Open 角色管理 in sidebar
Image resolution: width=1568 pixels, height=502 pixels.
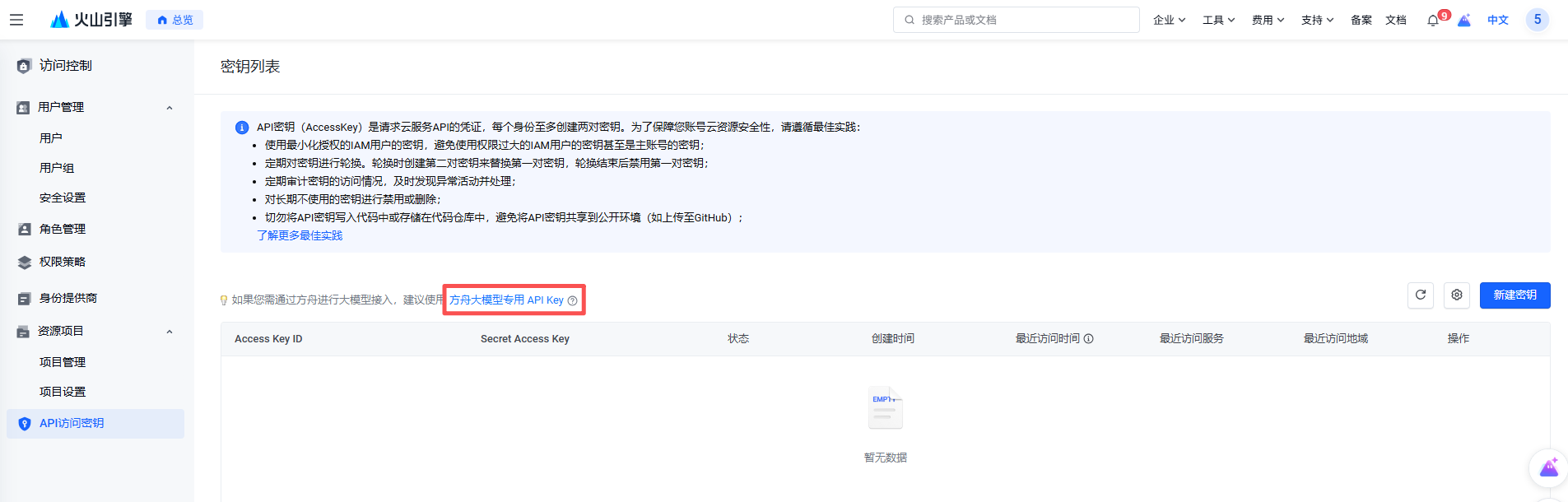pos(63,229)
